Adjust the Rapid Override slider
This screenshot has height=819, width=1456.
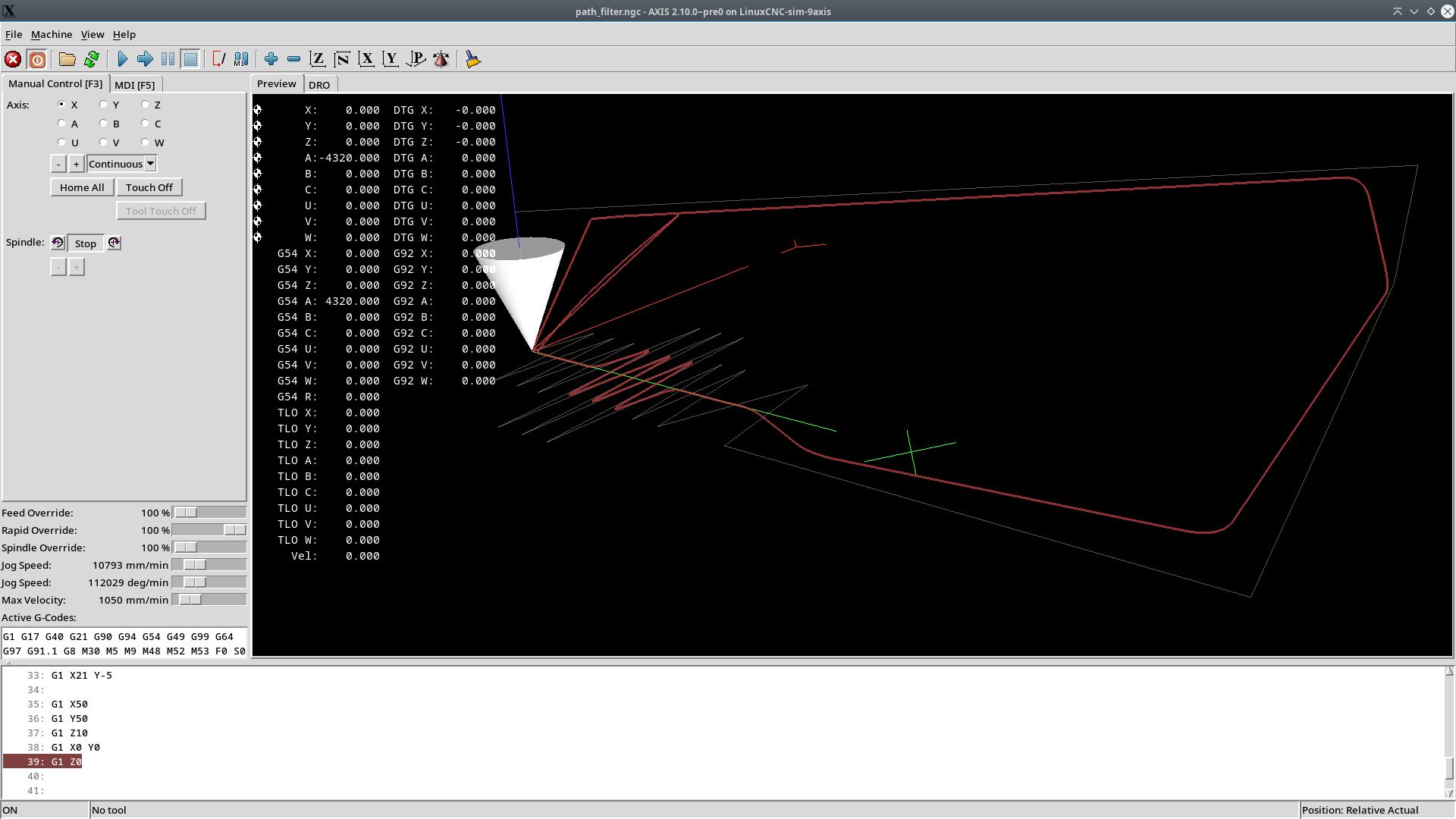209,530
